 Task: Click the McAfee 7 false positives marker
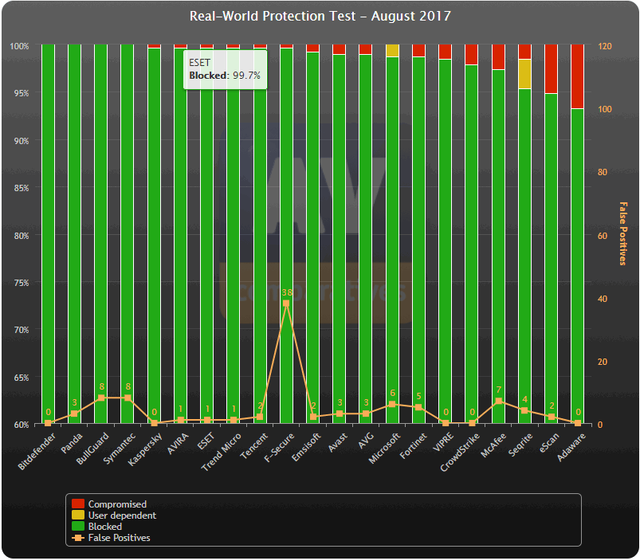coord(499,401)
